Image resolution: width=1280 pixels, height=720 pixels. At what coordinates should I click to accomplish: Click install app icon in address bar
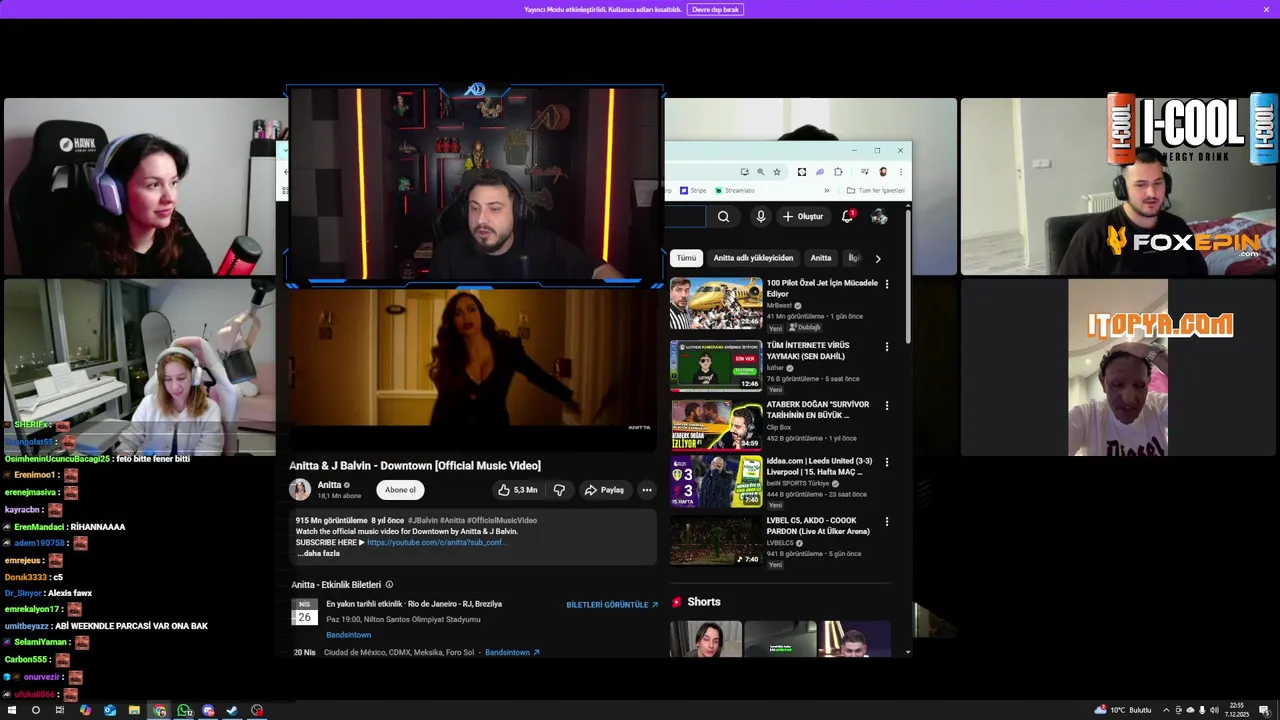pos(745,172)
